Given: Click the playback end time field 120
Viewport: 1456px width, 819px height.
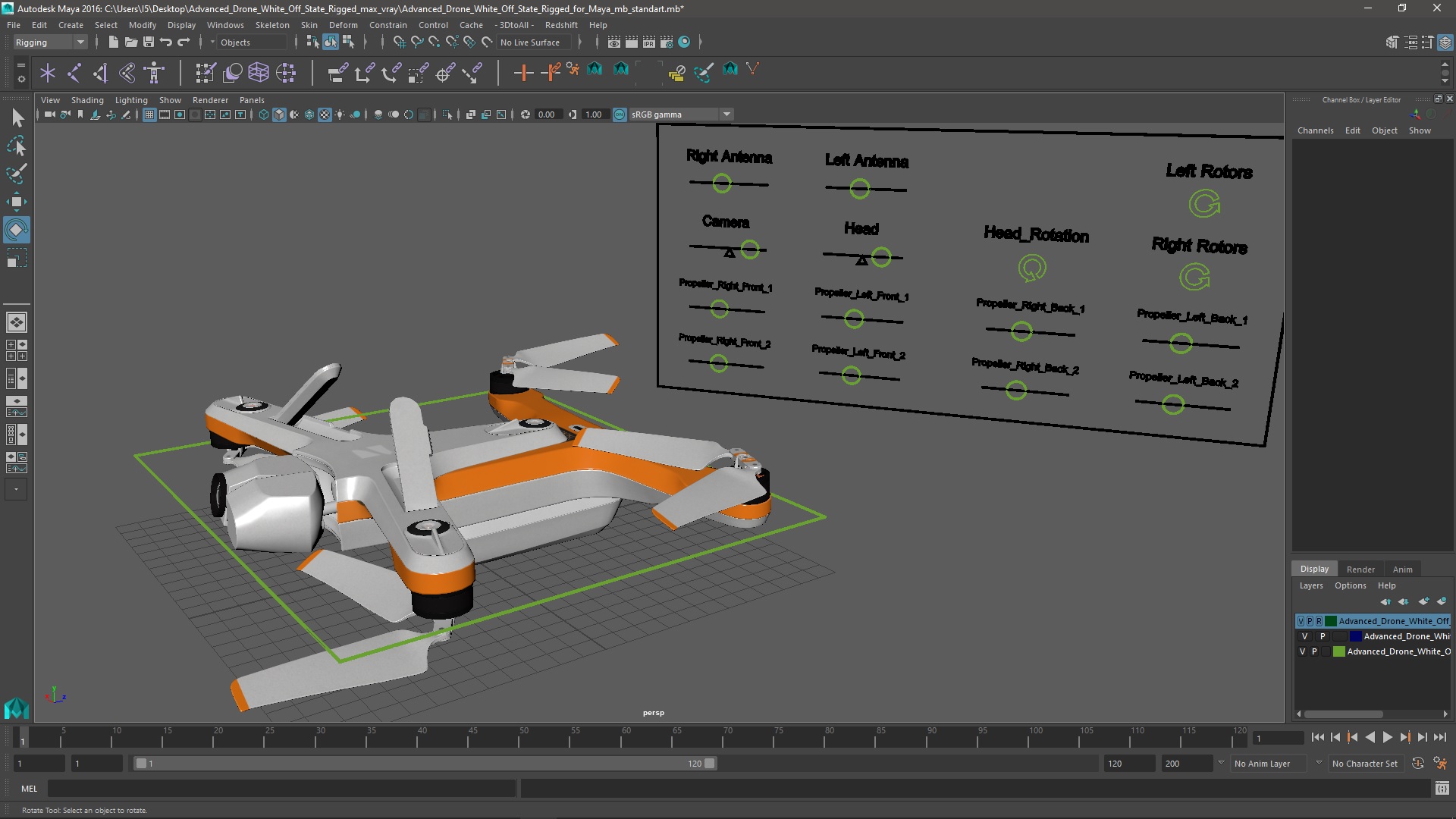Looking at the screenshot, I should (x=1128, y=764).
